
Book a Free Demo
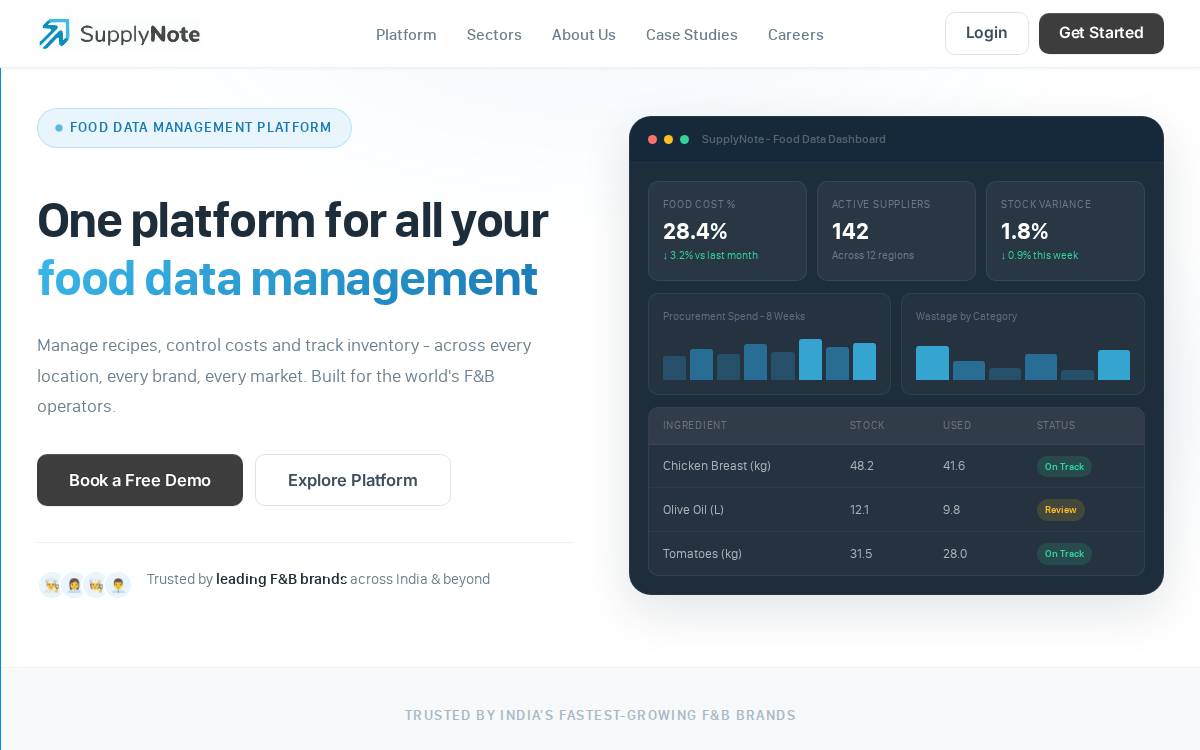coord(140,480)
